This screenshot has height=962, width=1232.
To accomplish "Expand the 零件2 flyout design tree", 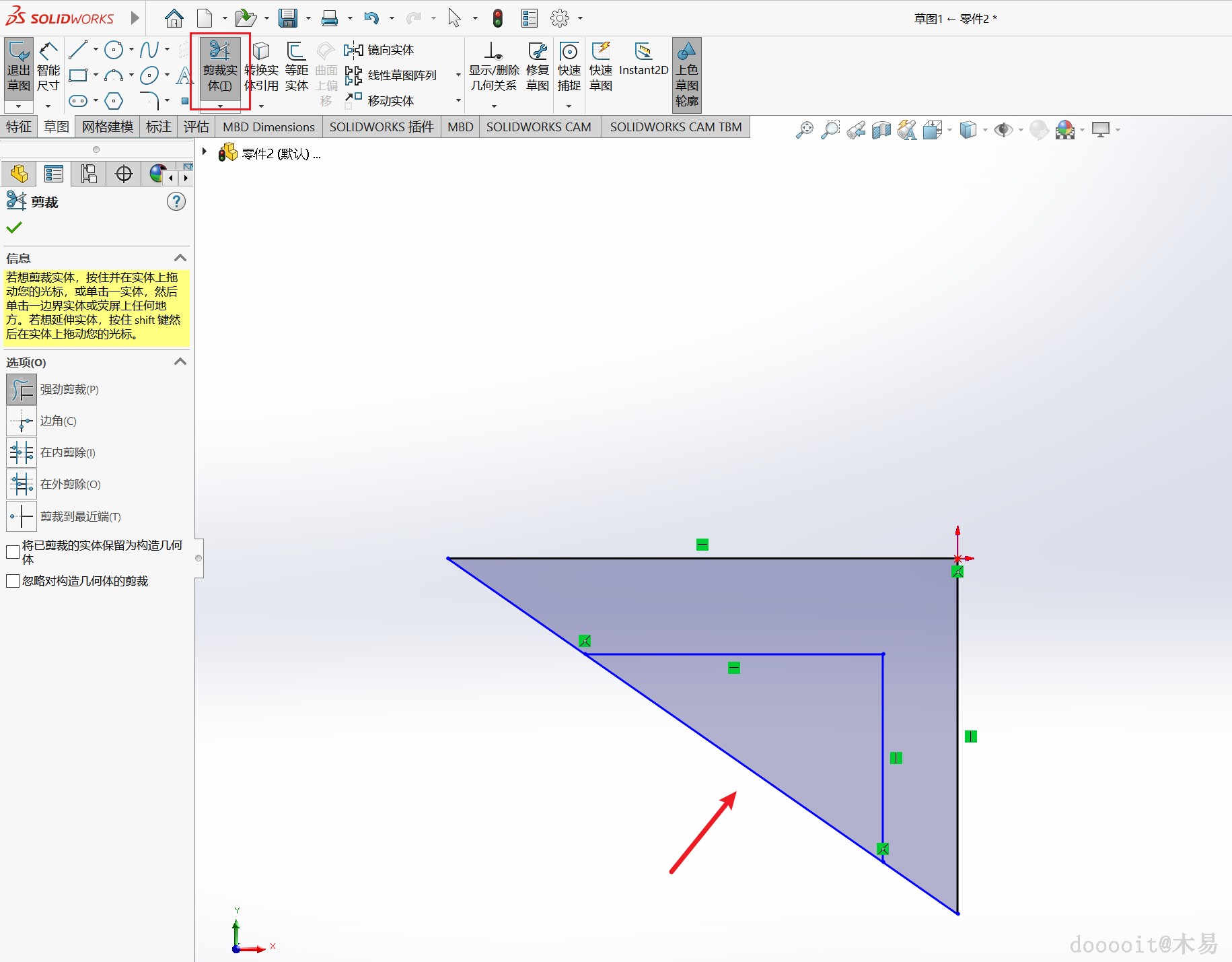I will pyautogui.click(x=205, y=151).
